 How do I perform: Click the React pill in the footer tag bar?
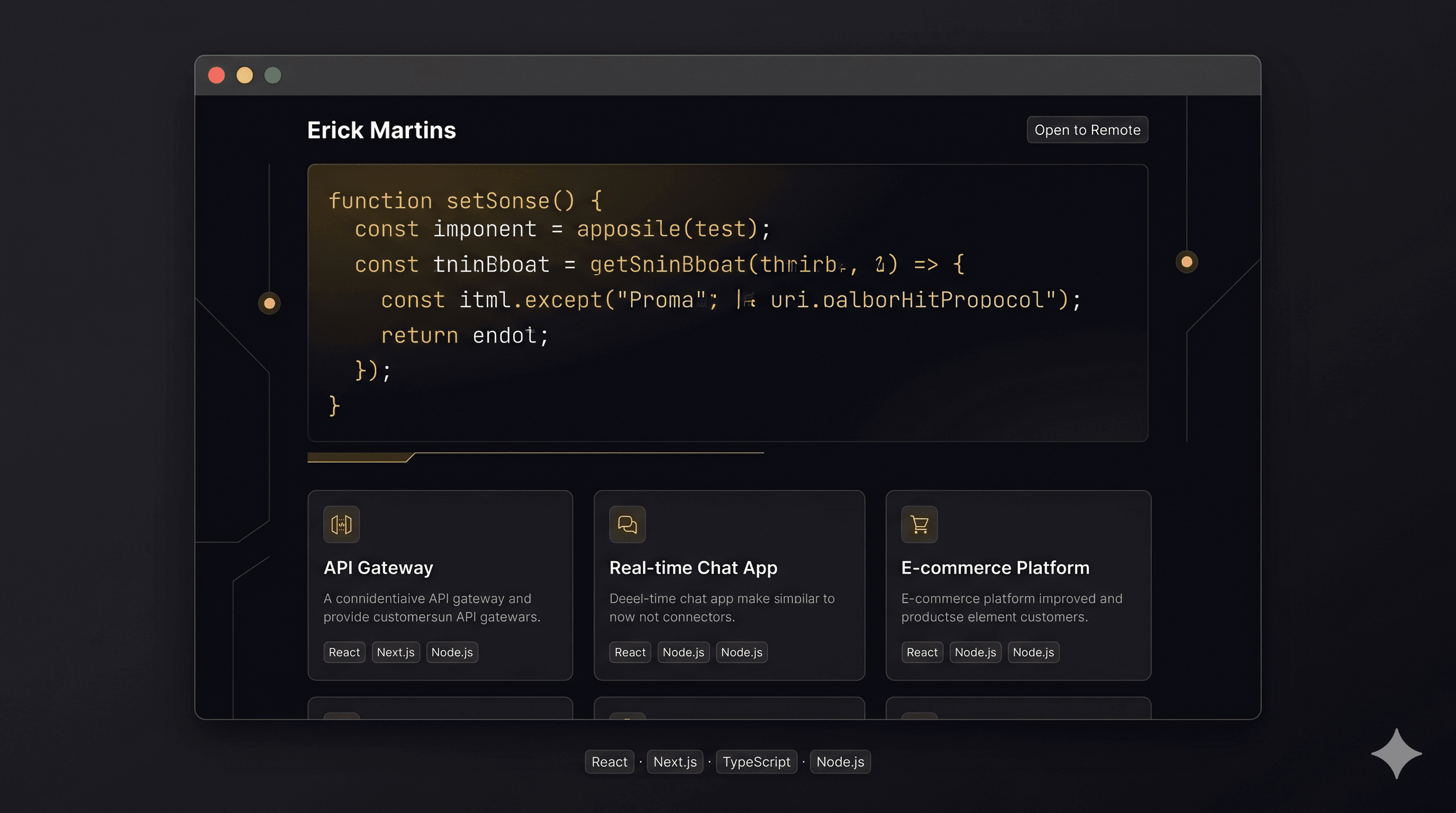click(x=609, y=762)
